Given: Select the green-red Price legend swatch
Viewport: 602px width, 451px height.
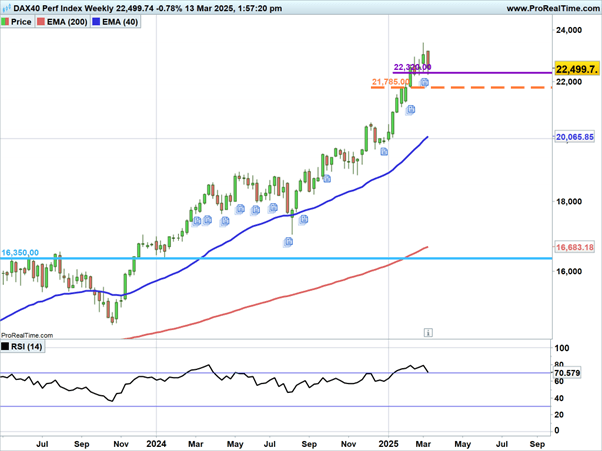Looking at the screenshot, I should 5,22.
